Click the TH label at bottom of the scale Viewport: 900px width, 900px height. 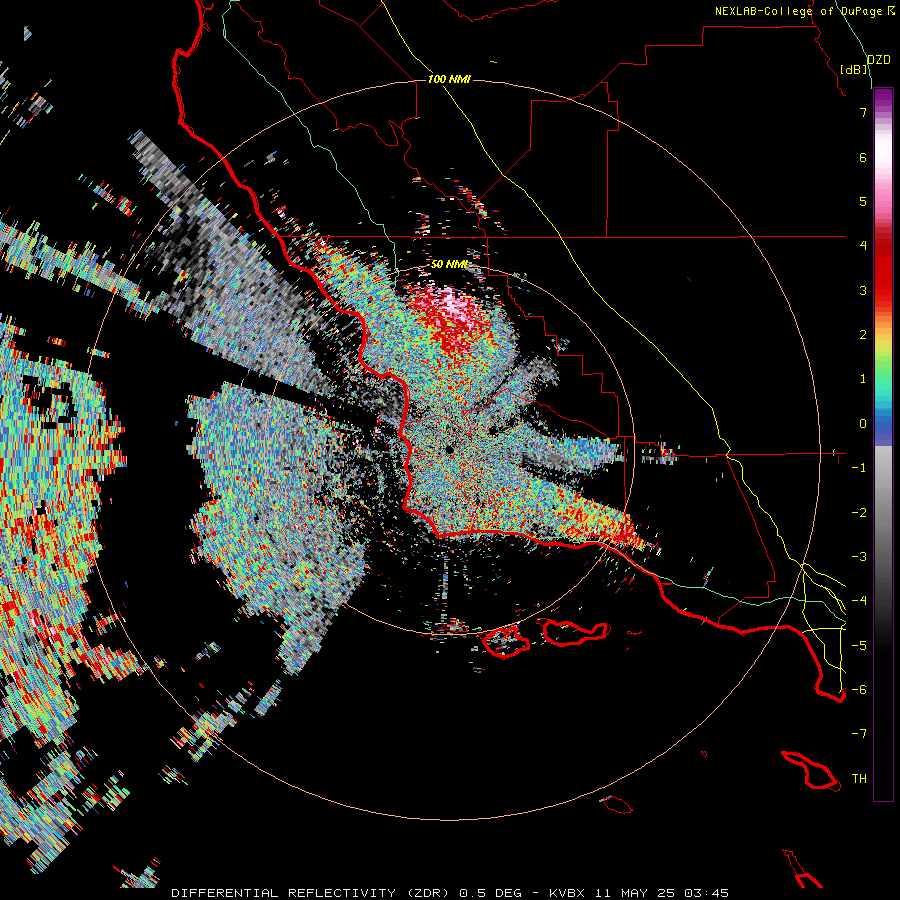tap(859, 779)
